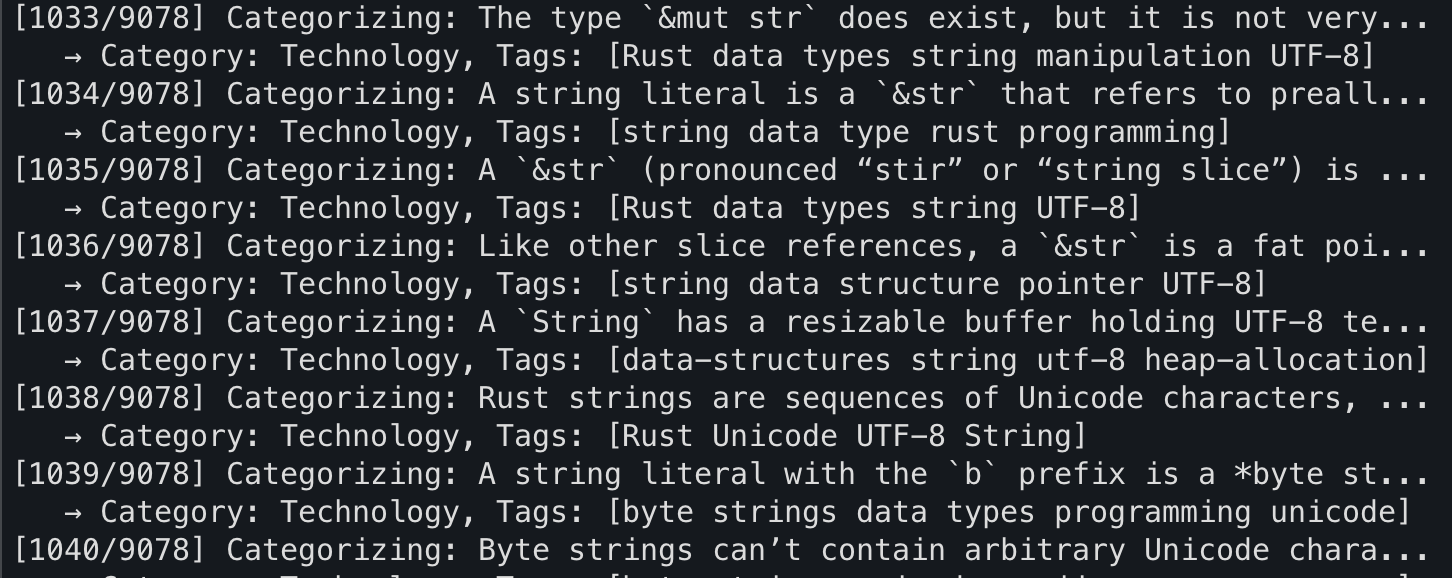1452x578 pixels.
Task: Click the [1037/9078] progress counter
Action: 109,322
